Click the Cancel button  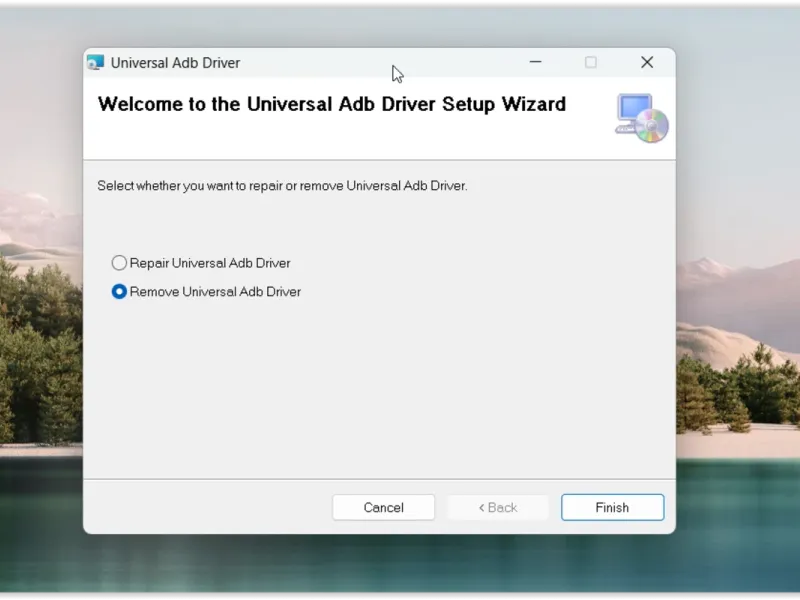pos(383,507)
